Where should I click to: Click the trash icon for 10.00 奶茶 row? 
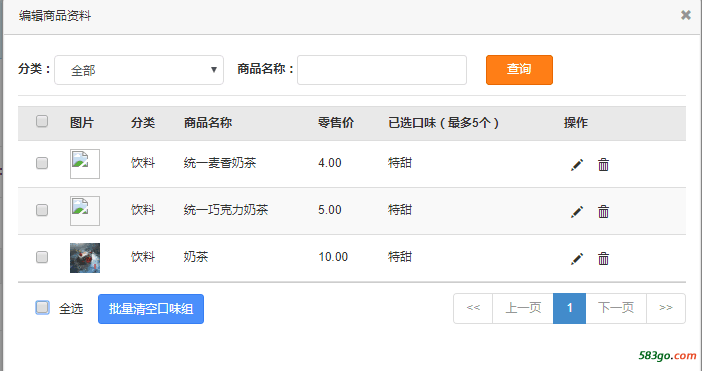(604, 259)
